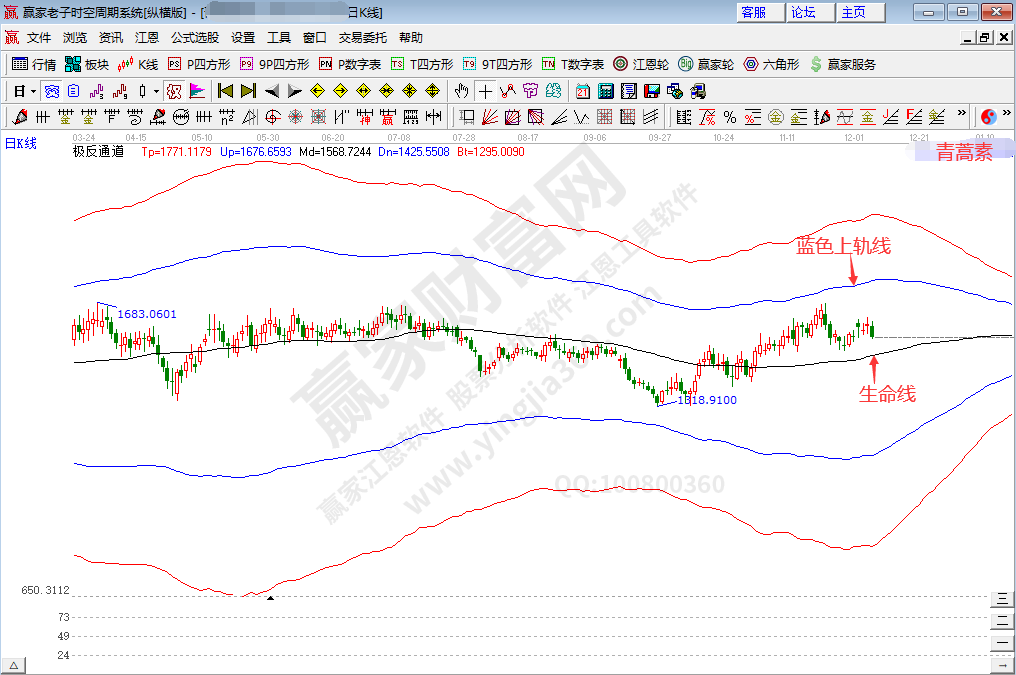Viewport: 1016px width, 675px height.
Task: Click the 论坛 button
Action: [x=810, y=12]
